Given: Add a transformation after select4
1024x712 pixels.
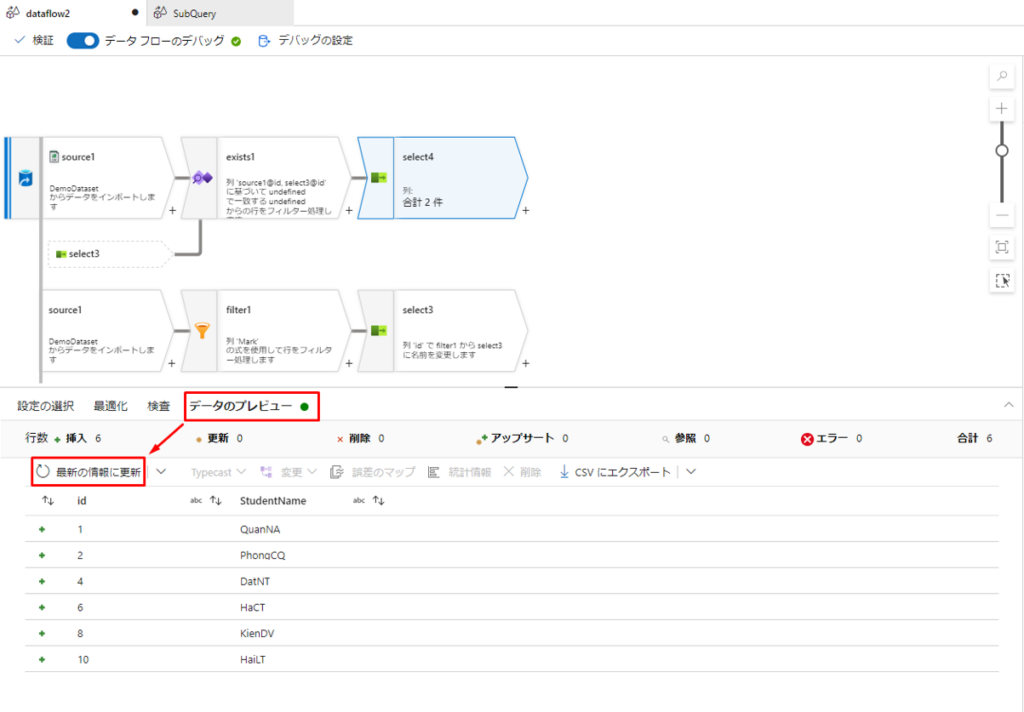Looking at the screenshot, I should (526, 210).
